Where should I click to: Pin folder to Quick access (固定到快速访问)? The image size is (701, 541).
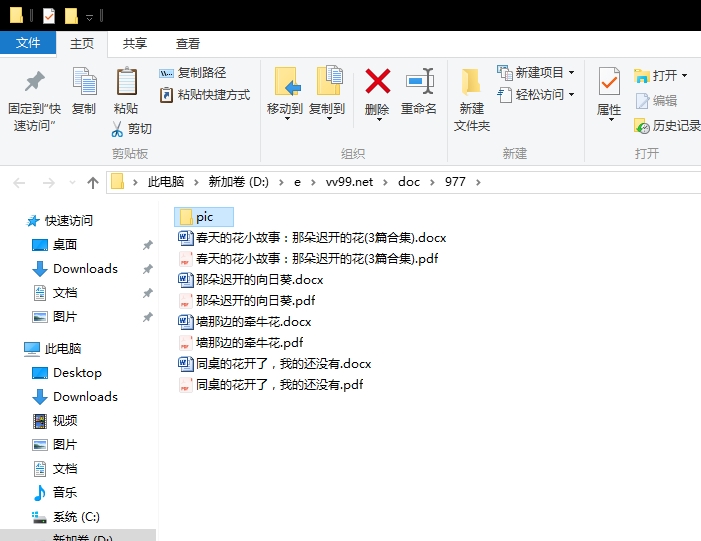pyautogui.click(x=34, y=101)
